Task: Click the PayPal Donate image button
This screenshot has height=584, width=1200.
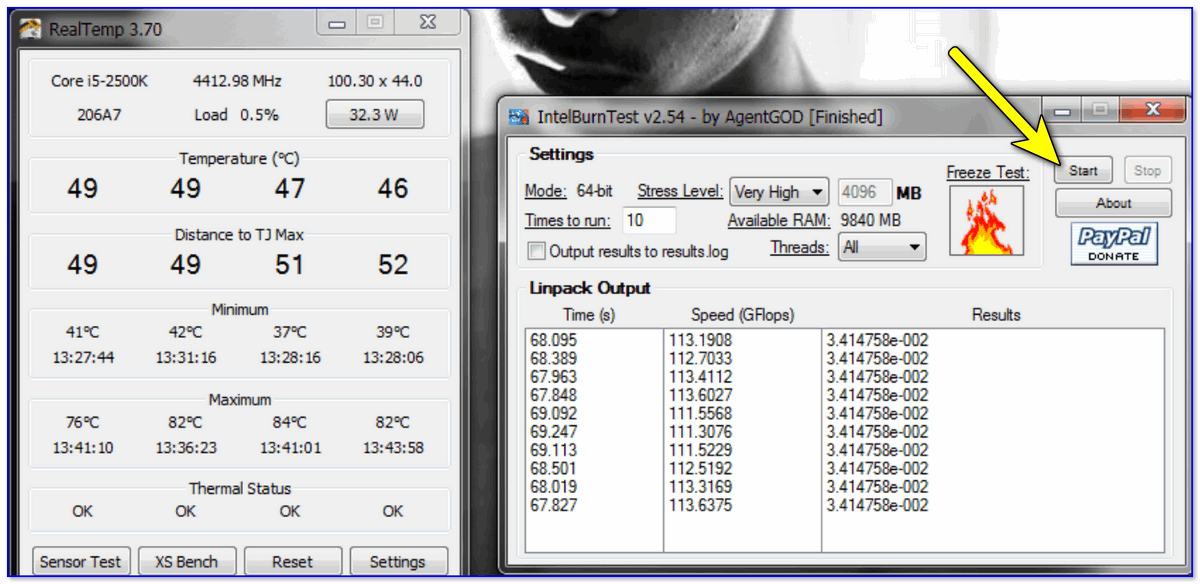Action: (x=1113, y=244)
